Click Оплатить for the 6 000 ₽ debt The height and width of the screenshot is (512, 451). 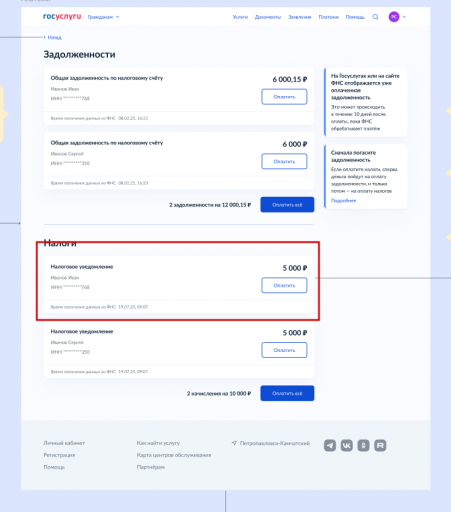(x=284, y=161)
